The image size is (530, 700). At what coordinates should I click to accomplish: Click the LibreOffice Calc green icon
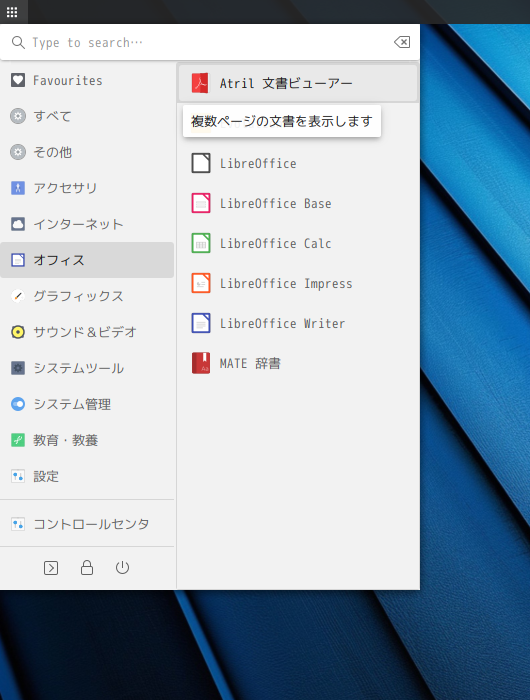201,243
